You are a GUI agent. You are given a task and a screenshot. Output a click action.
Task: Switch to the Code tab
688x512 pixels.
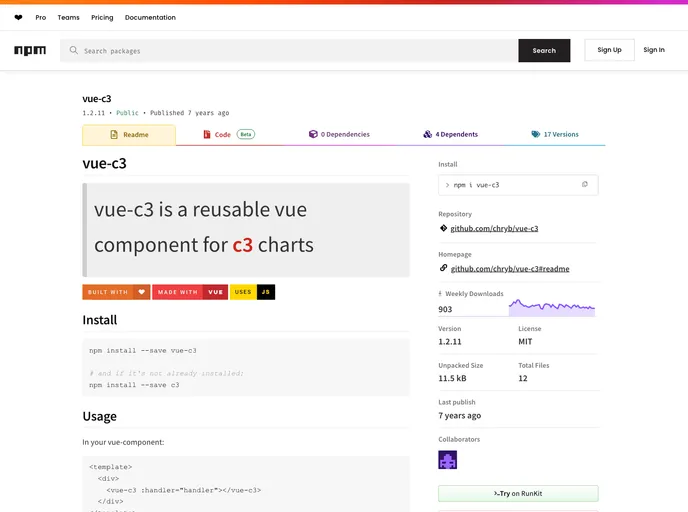pyautogui.click(x=229, y=135)
